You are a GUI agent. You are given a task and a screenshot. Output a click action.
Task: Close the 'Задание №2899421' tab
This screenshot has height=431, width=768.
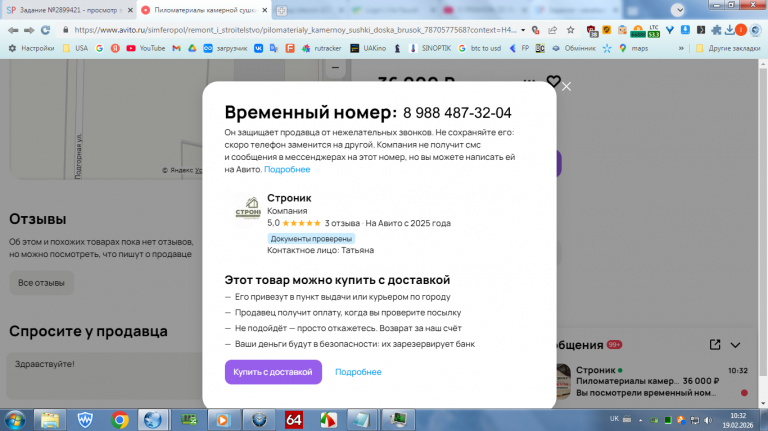(x=130, y=10)
